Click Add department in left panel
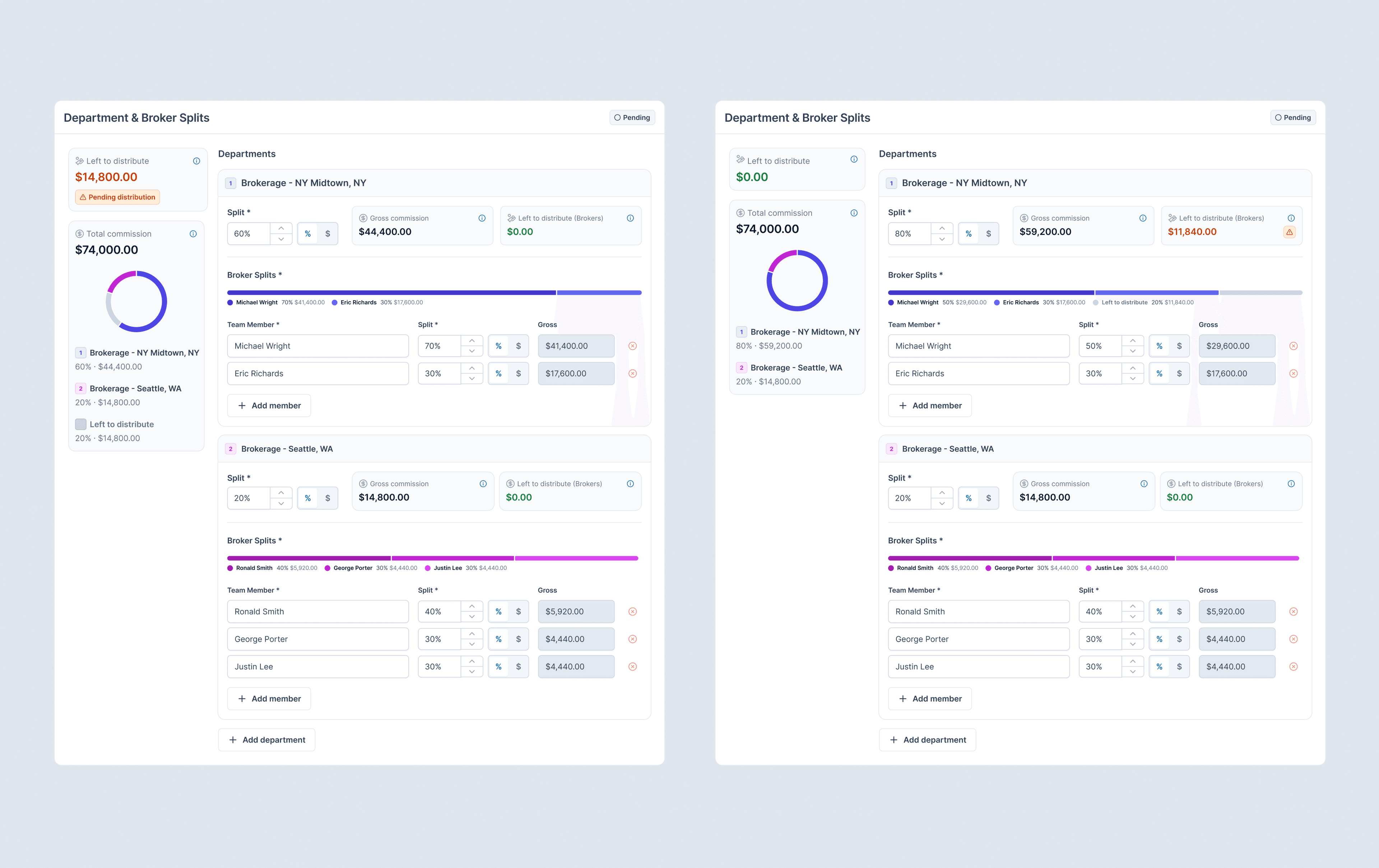The image size is (1379, 868). [267, 740]
